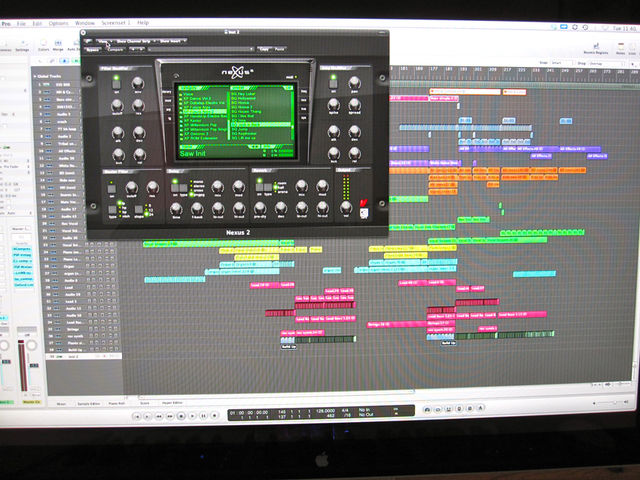The image size is (640, 480).
Task: Expand the Global Tracks disclosure triangle
Action: (x=35, y=76)
